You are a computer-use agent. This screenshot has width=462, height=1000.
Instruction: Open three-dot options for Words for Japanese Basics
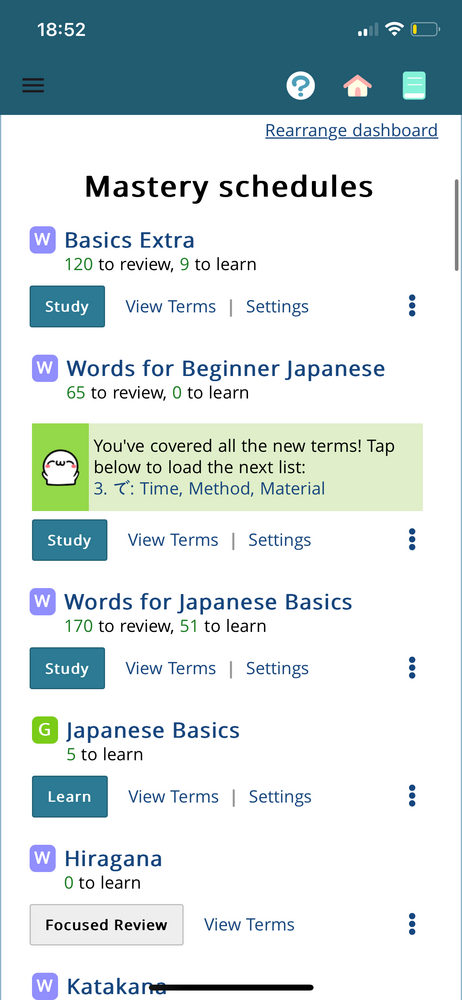(x=412, y=668)
